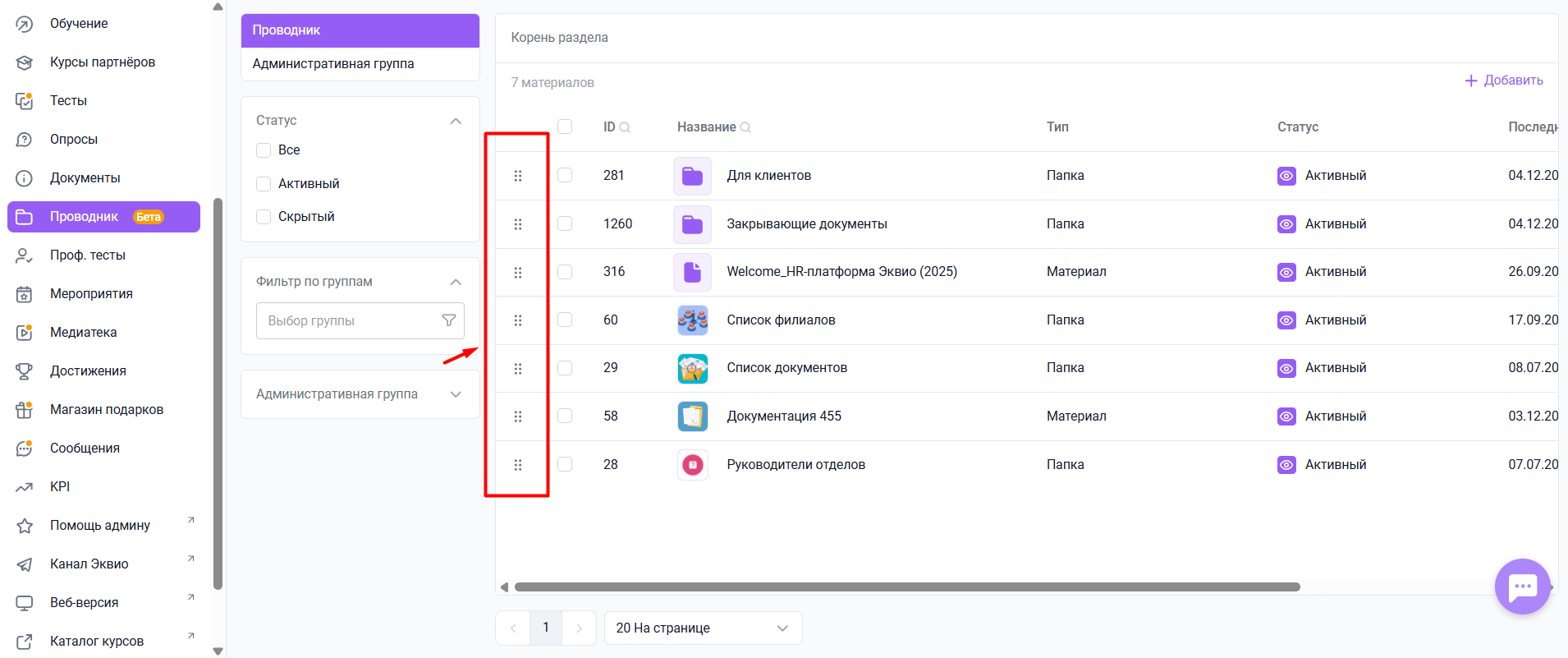Click the thumbnail of Руководители отделов

pos(693,465)
